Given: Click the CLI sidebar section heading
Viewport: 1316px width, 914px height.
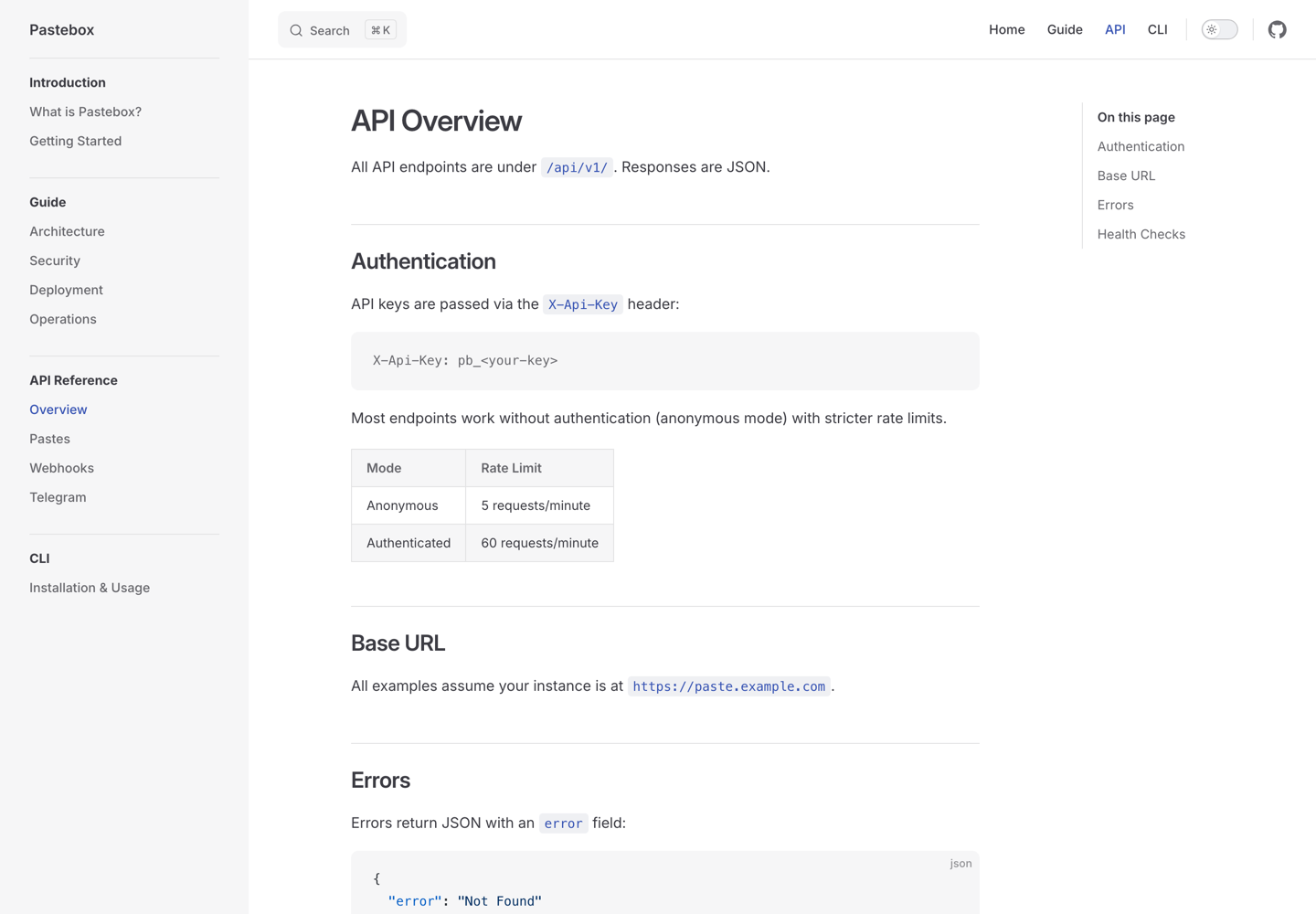Looking at the screenshot, I should 39,558.
